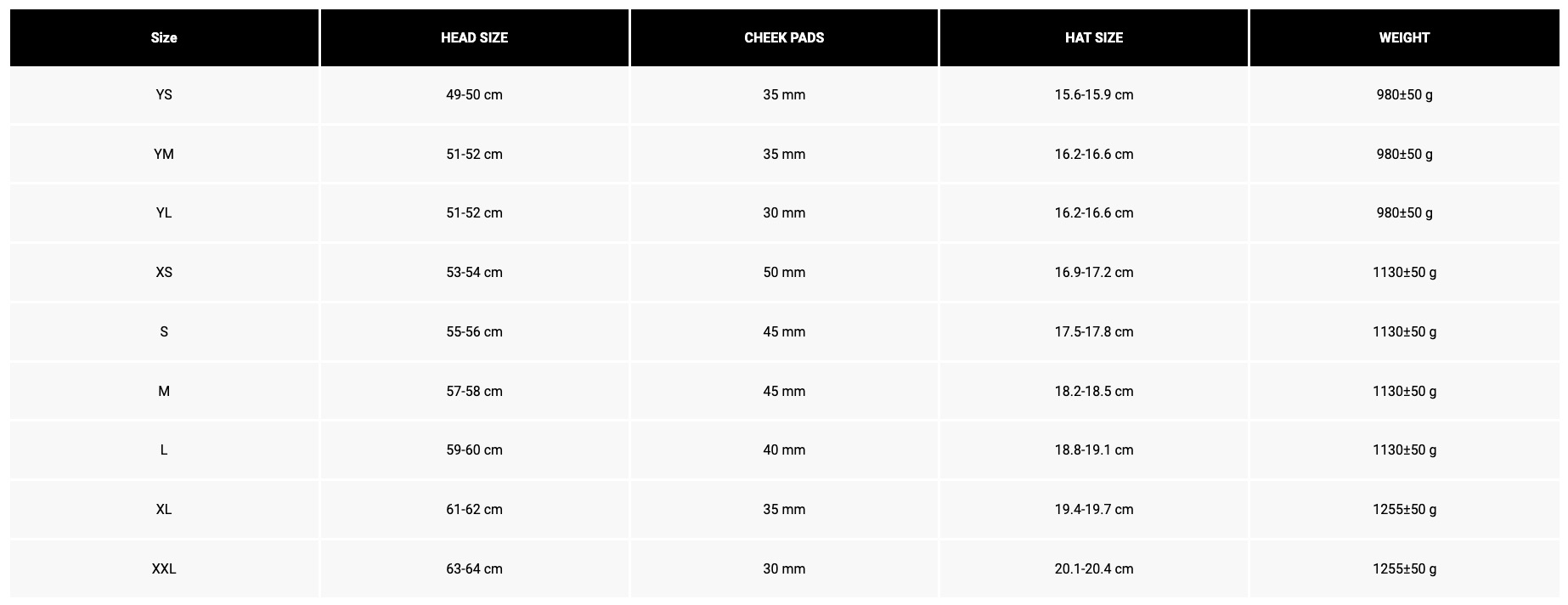
Task: Select the 50 mm cheek pads cell
Action: coord(784,272)
